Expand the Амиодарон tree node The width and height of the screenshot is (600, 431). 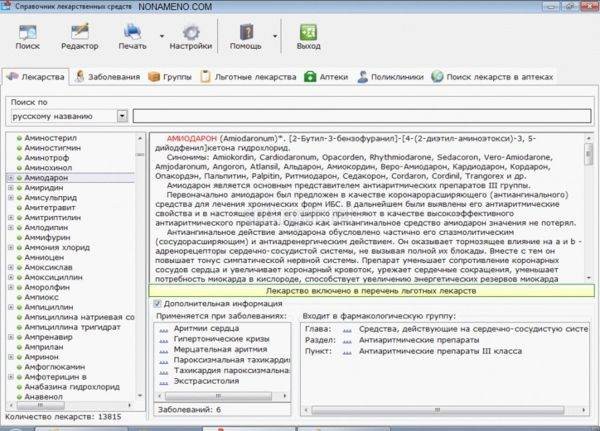10,177
